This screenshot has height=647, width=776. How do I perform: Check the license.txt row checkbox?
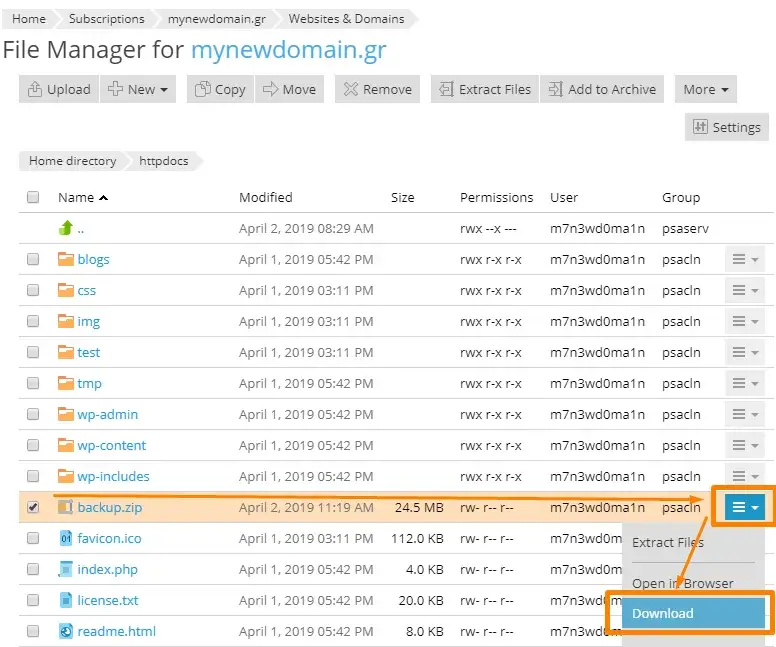click(33, 600)
